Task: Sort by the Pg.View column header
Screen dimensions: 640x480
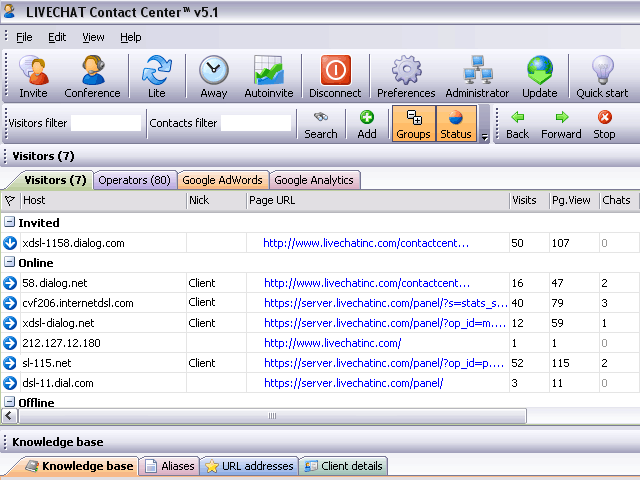Action: coord(574,200)
